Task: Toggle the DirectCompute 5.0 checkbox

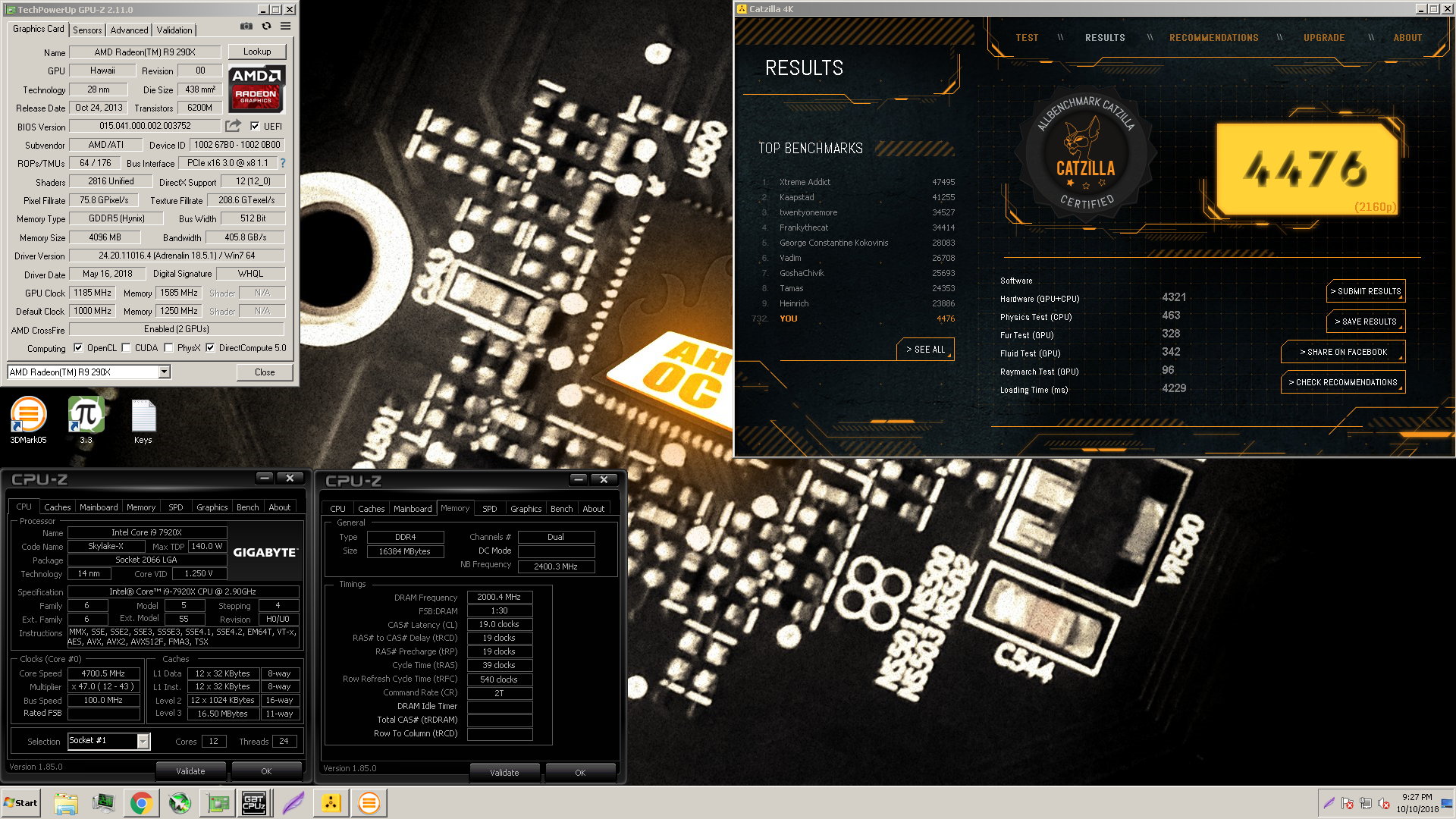Action: (211, 348)
